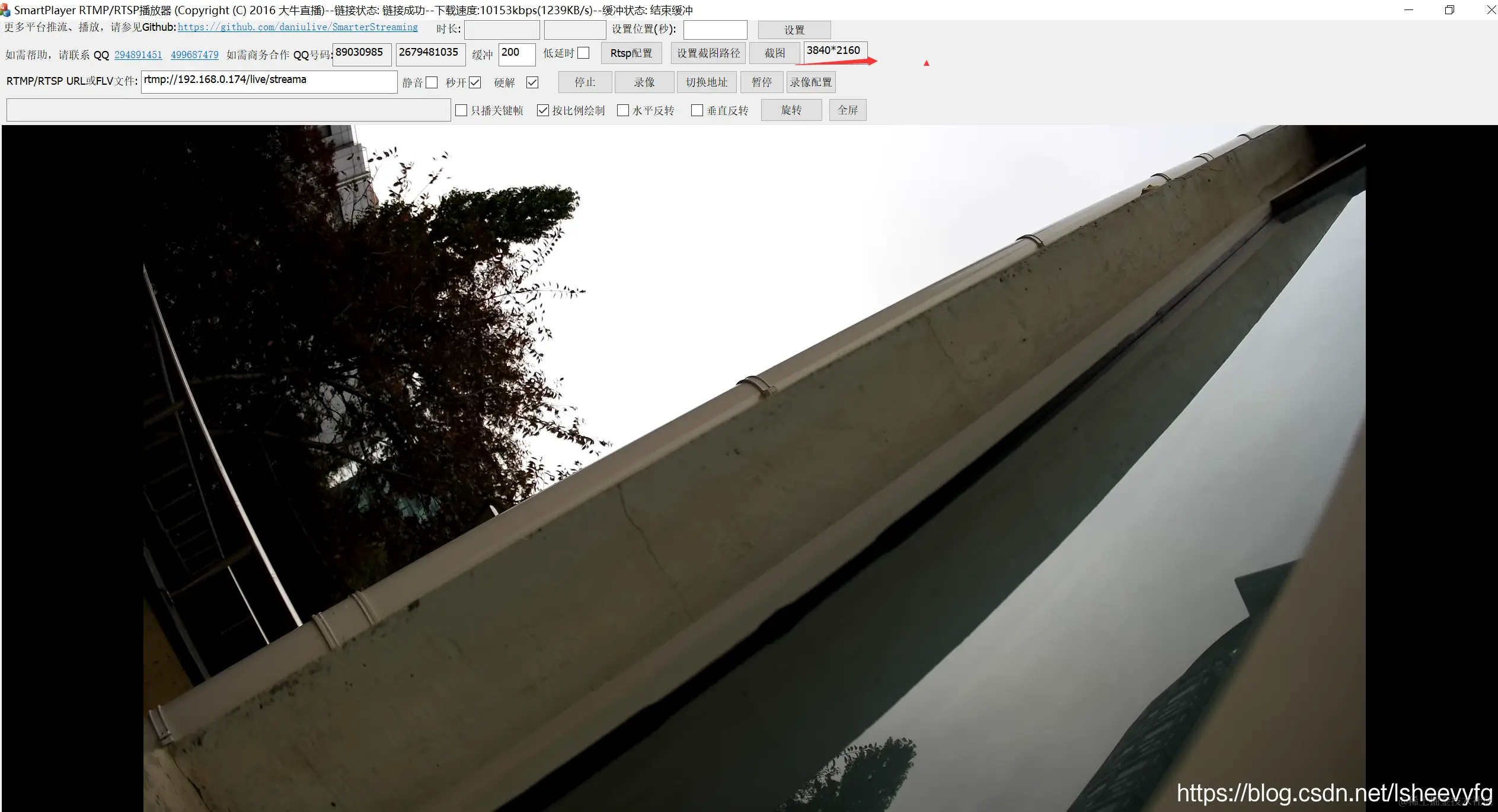Rotate the video with the 旋转 button
Image resolution: width=1498 pixels, height=812 pixels.
pyautogui.click(x=791, y=110)
